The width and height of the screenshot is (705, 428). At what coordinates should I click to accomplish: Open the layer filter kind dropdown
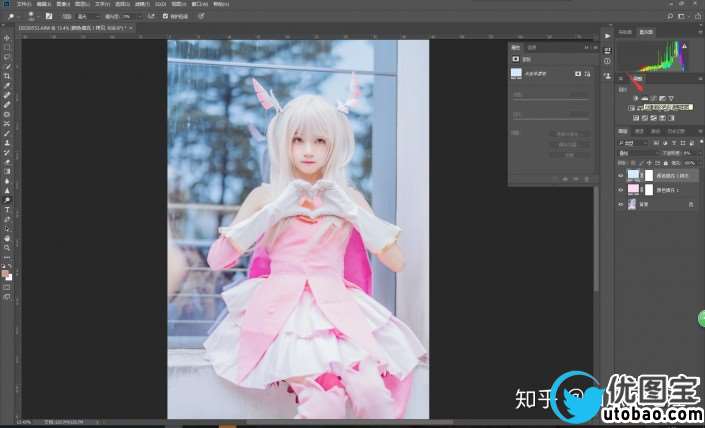pos(633,143)
